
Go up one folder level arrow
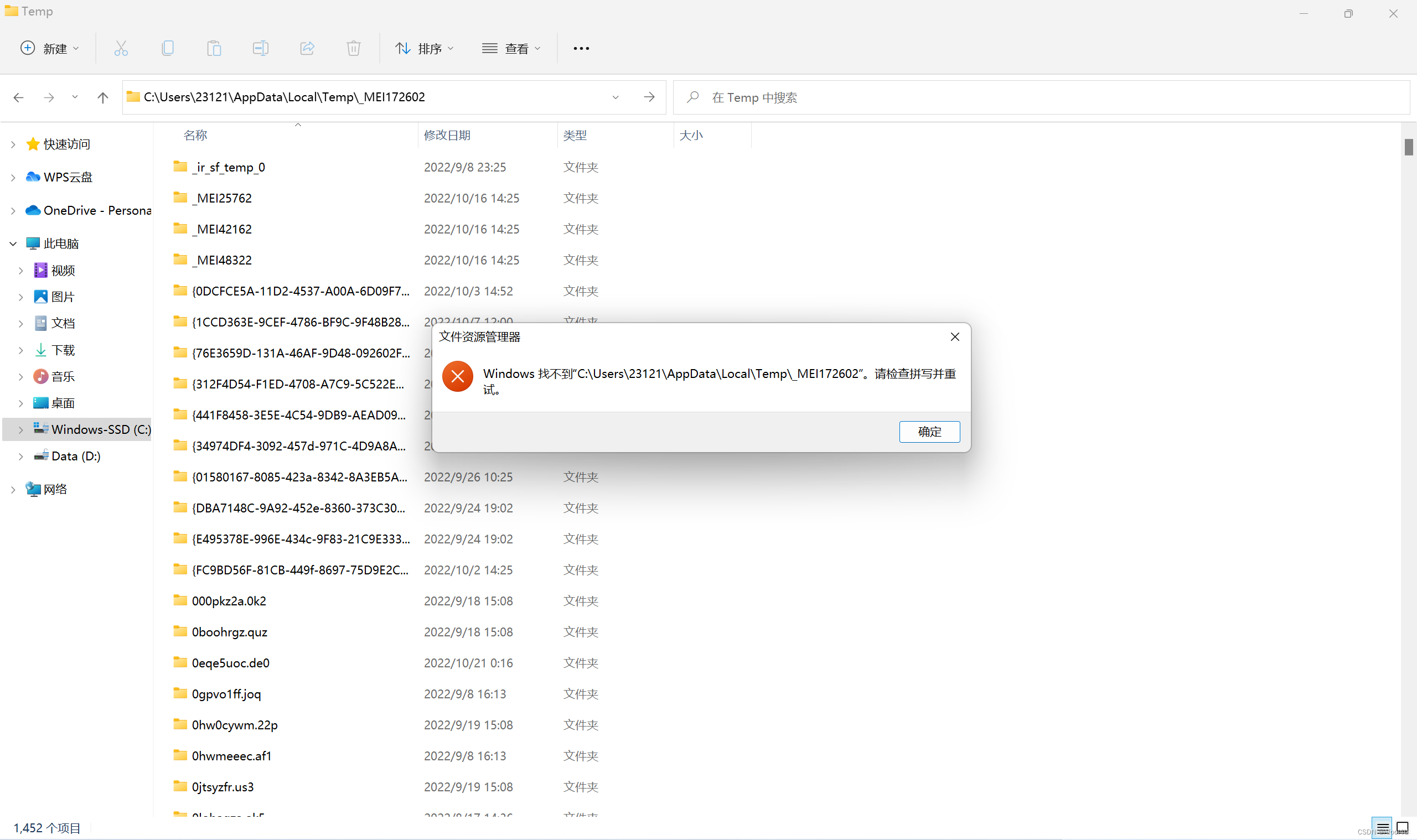(102, 97)
